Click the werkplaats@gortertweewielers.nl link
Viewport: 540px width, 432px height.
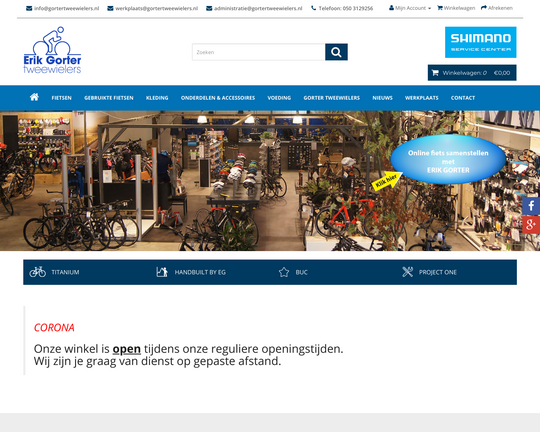[x=157, y=8]
